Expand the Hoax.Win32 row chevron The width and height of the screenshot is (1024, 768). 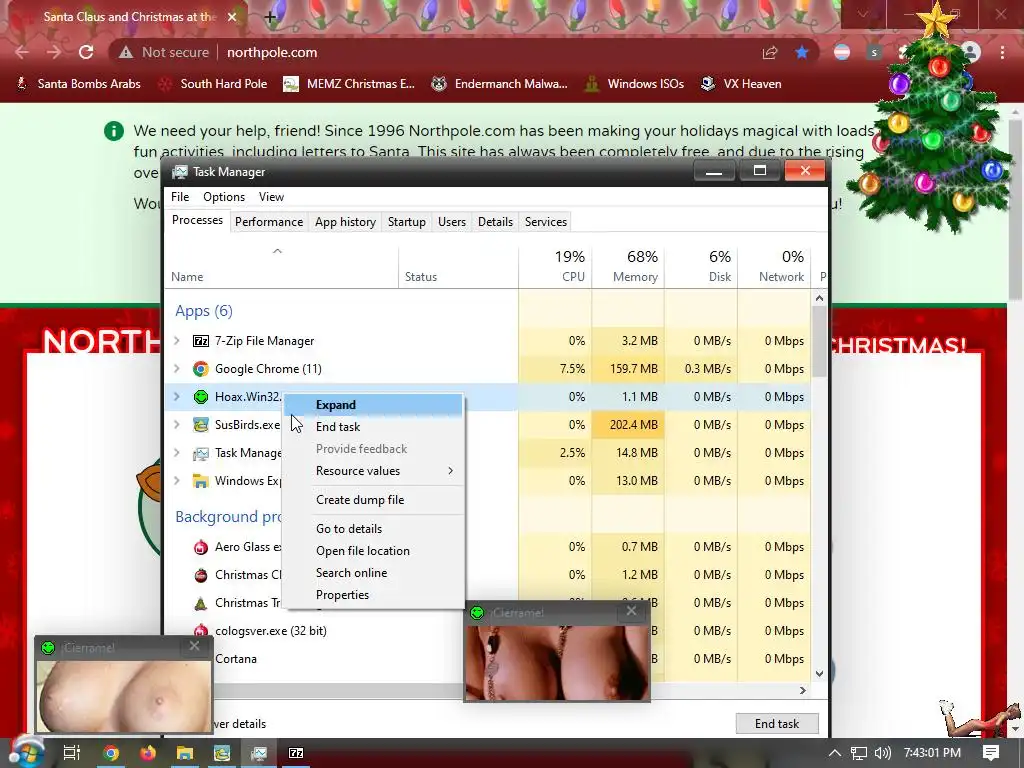tap(176, 396)
